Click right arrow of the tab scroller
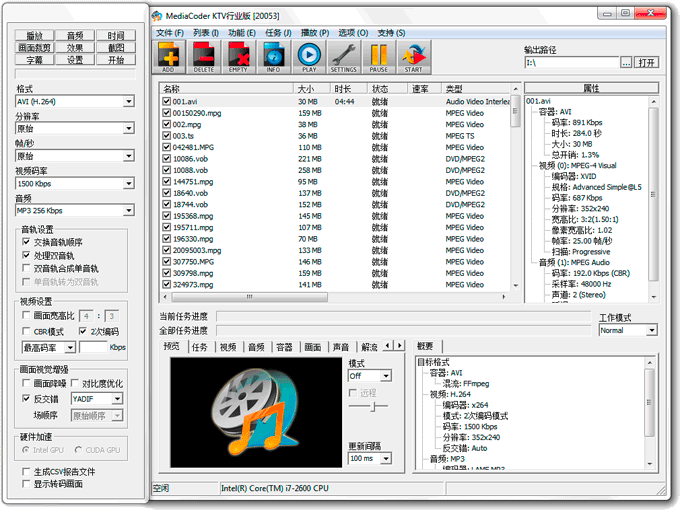680x510 pixels. coord(399,346)
